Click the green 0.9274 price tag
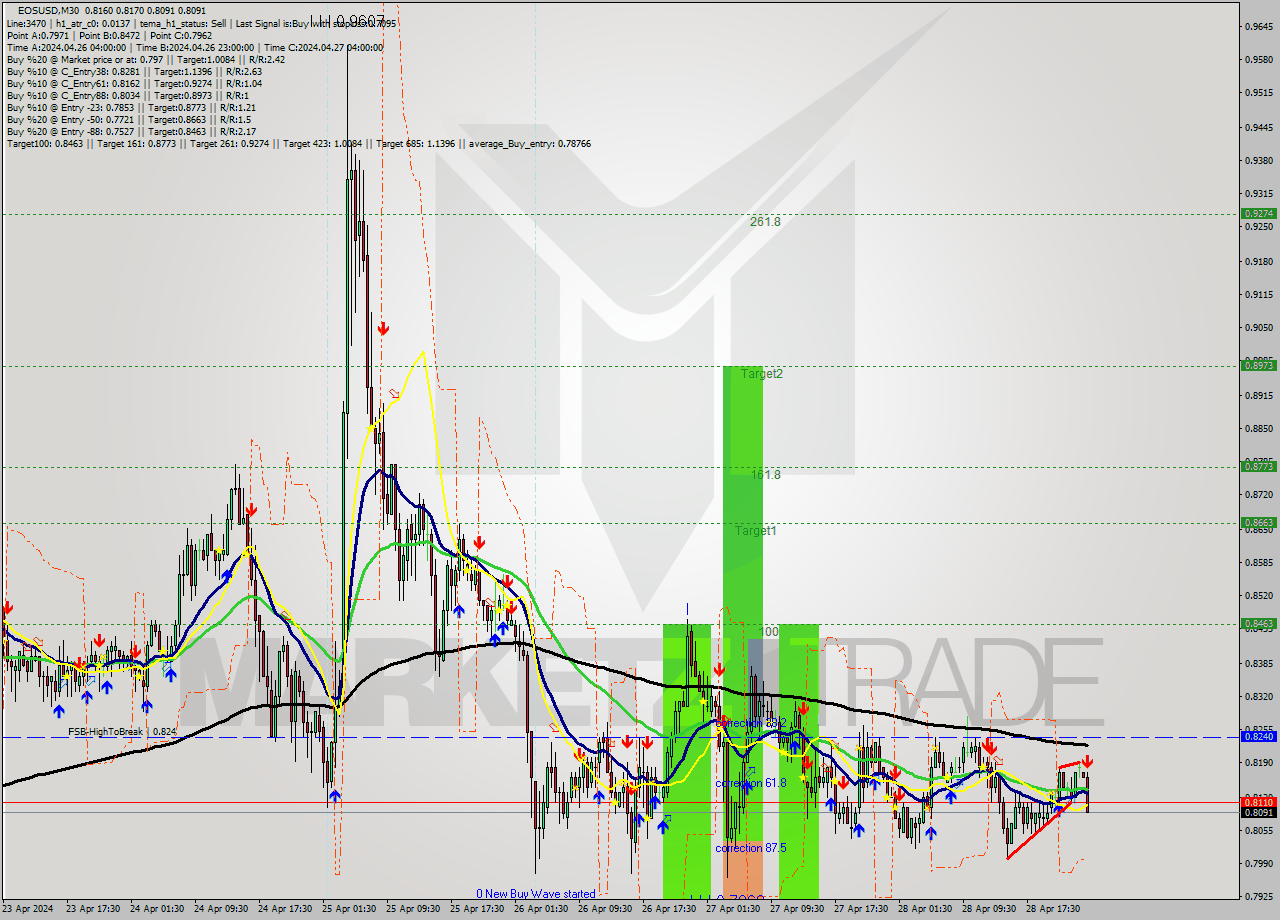 [1257, 213]
